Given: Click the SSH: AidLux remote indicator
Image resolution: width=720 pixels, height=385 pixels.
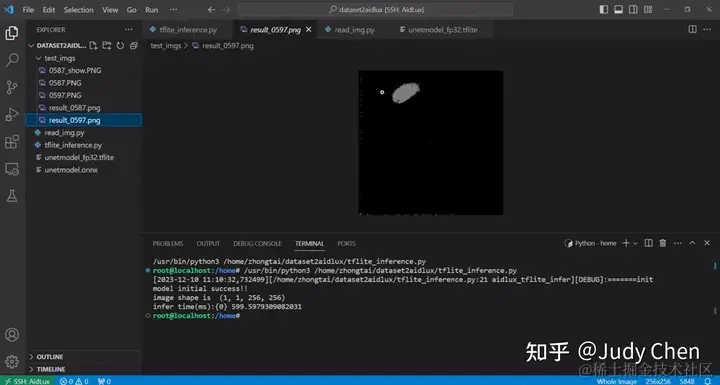Looking at the screenshot, I should tap(28, 381).
